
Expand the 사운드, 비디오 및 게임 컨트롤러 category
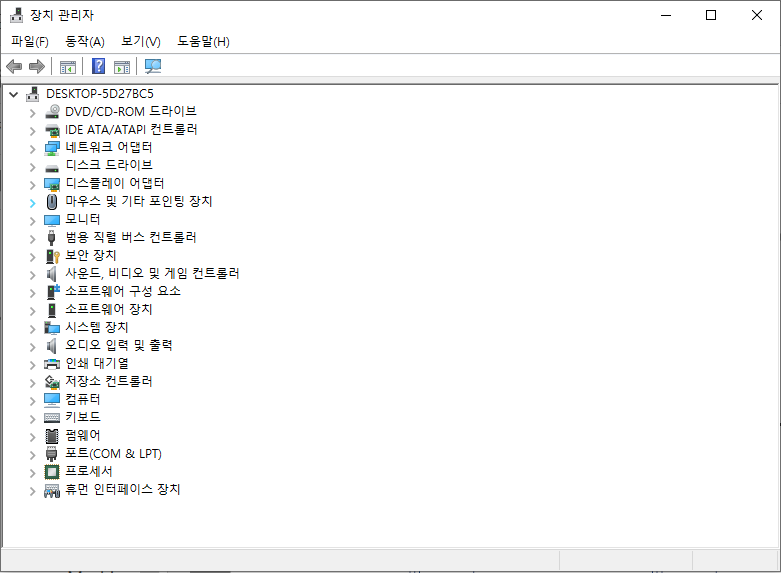[32, 275]
